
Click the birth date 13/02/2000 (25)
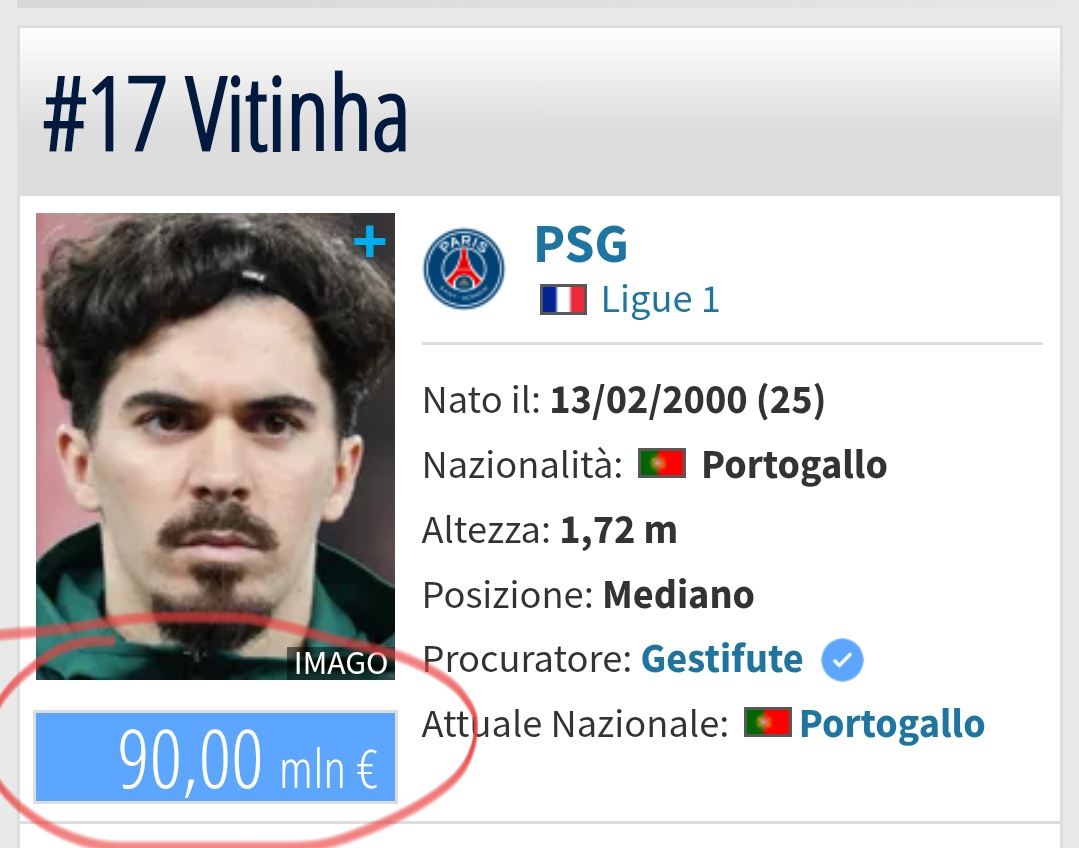(x=687, y=400)
